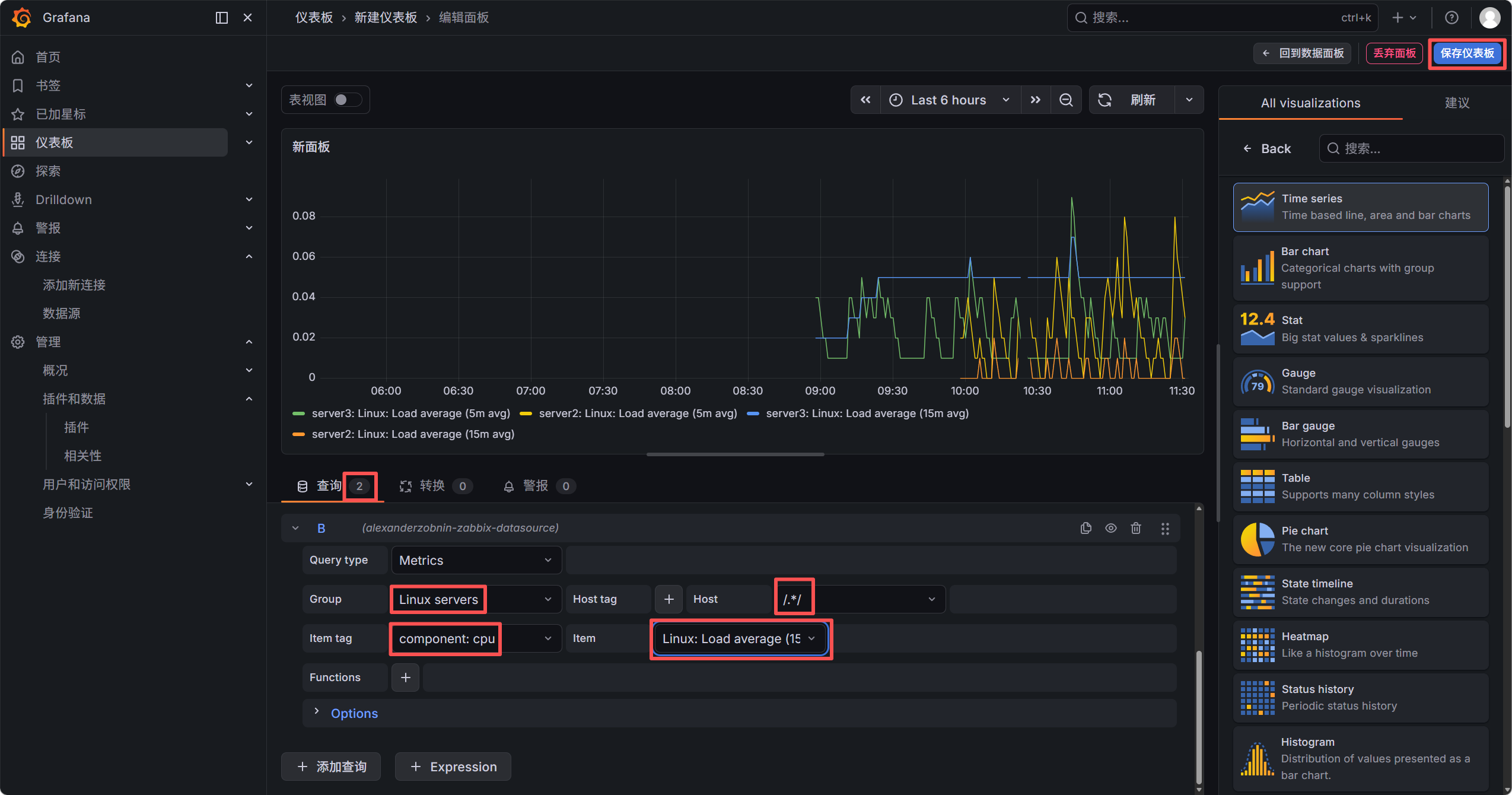Open the Item tag component: cpu dropdown
The width and height of the screenshot is (1512, 795).
476,638
